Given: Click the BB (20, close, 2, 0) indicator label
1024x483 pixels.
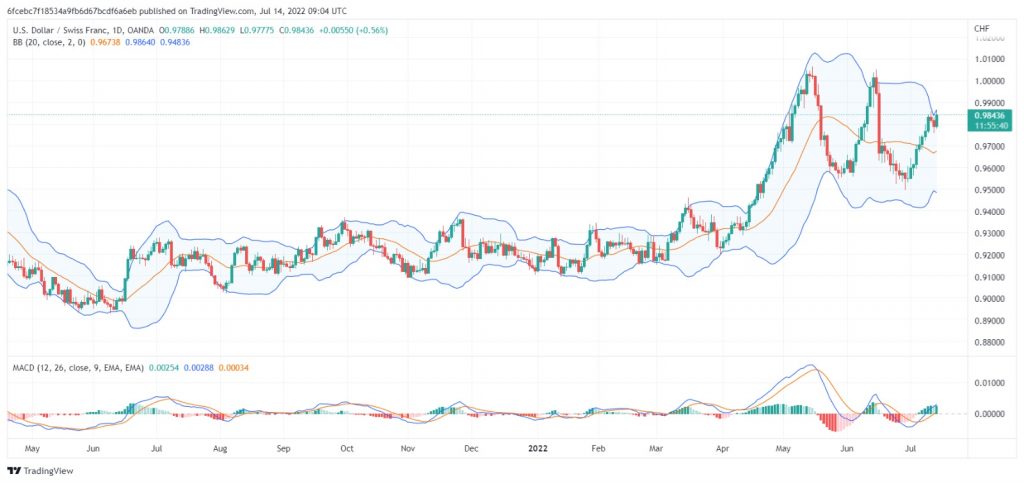Looking at the screenshot, I should coord(49,42).
